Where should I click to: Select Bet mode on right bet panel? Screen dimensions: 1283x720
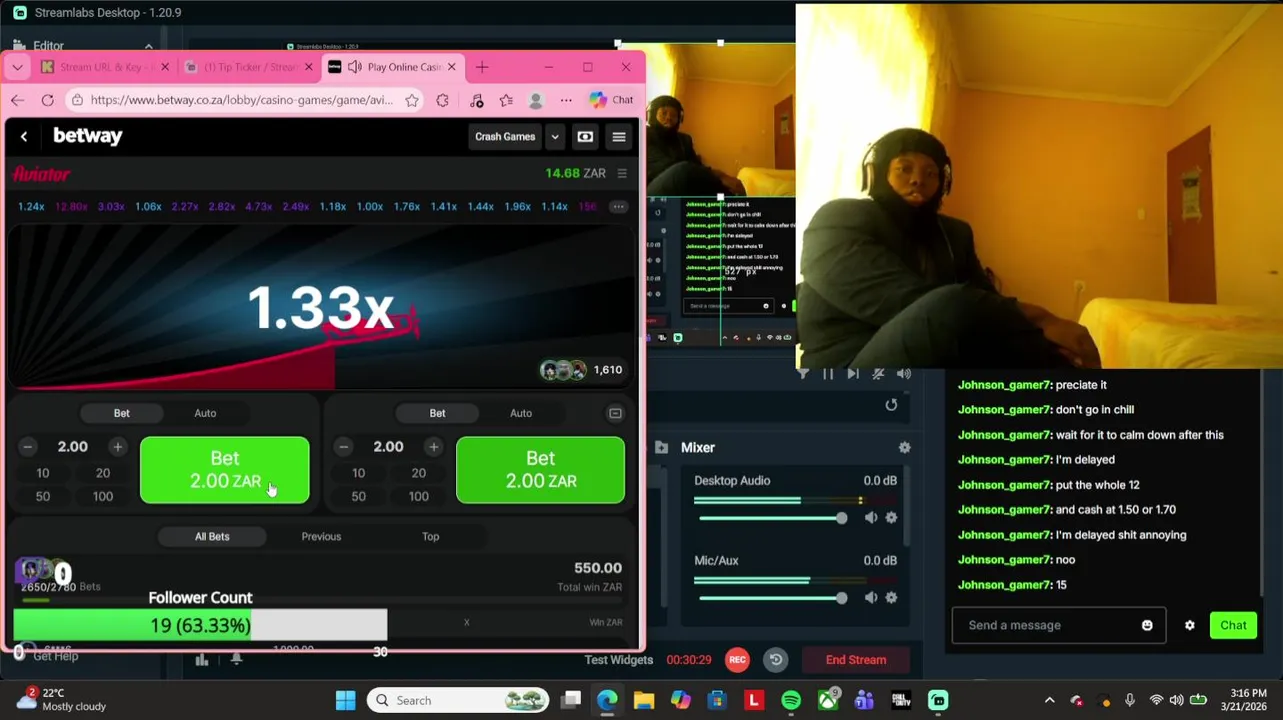click(437, 413)
